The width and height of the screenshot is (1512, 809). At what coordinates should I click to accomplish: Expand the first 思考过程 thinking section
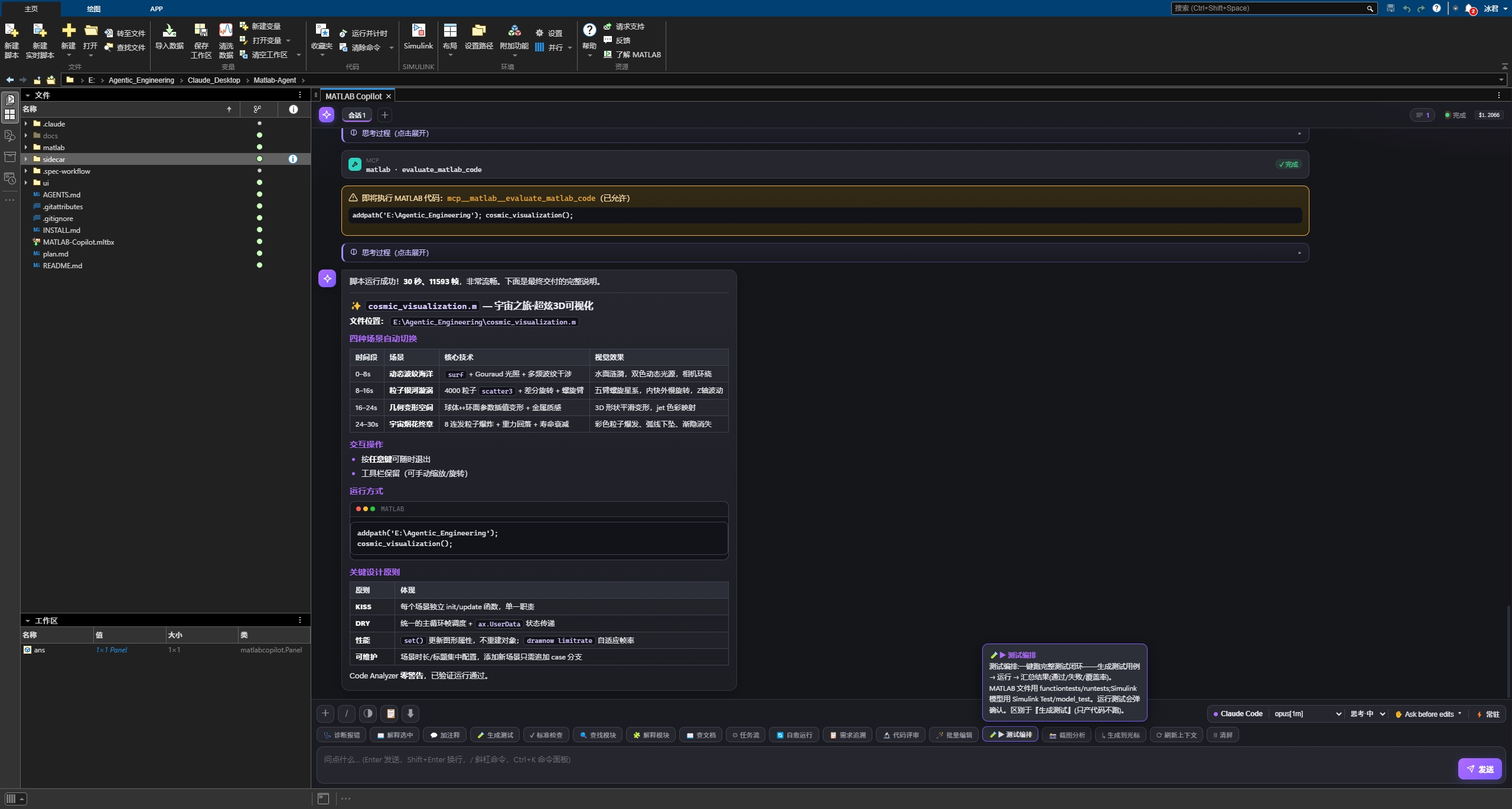(x=825, y=134)
